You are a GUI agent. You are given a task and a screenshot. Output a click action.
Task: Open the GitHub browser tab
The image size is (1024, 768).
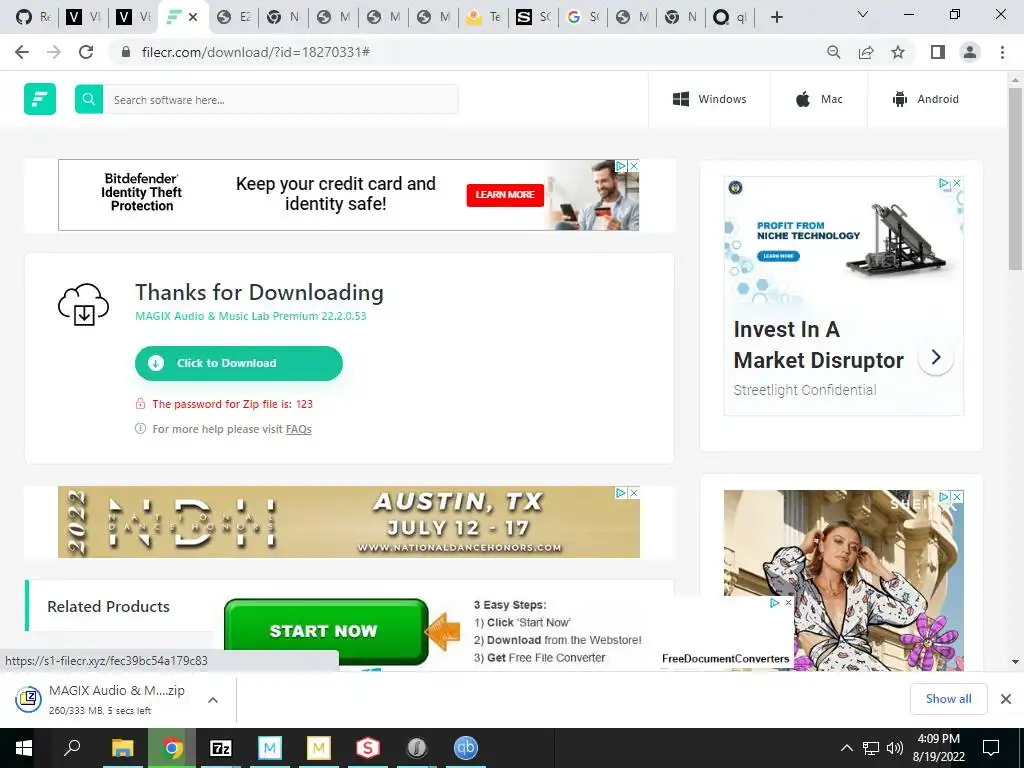(x=32, y=17)
